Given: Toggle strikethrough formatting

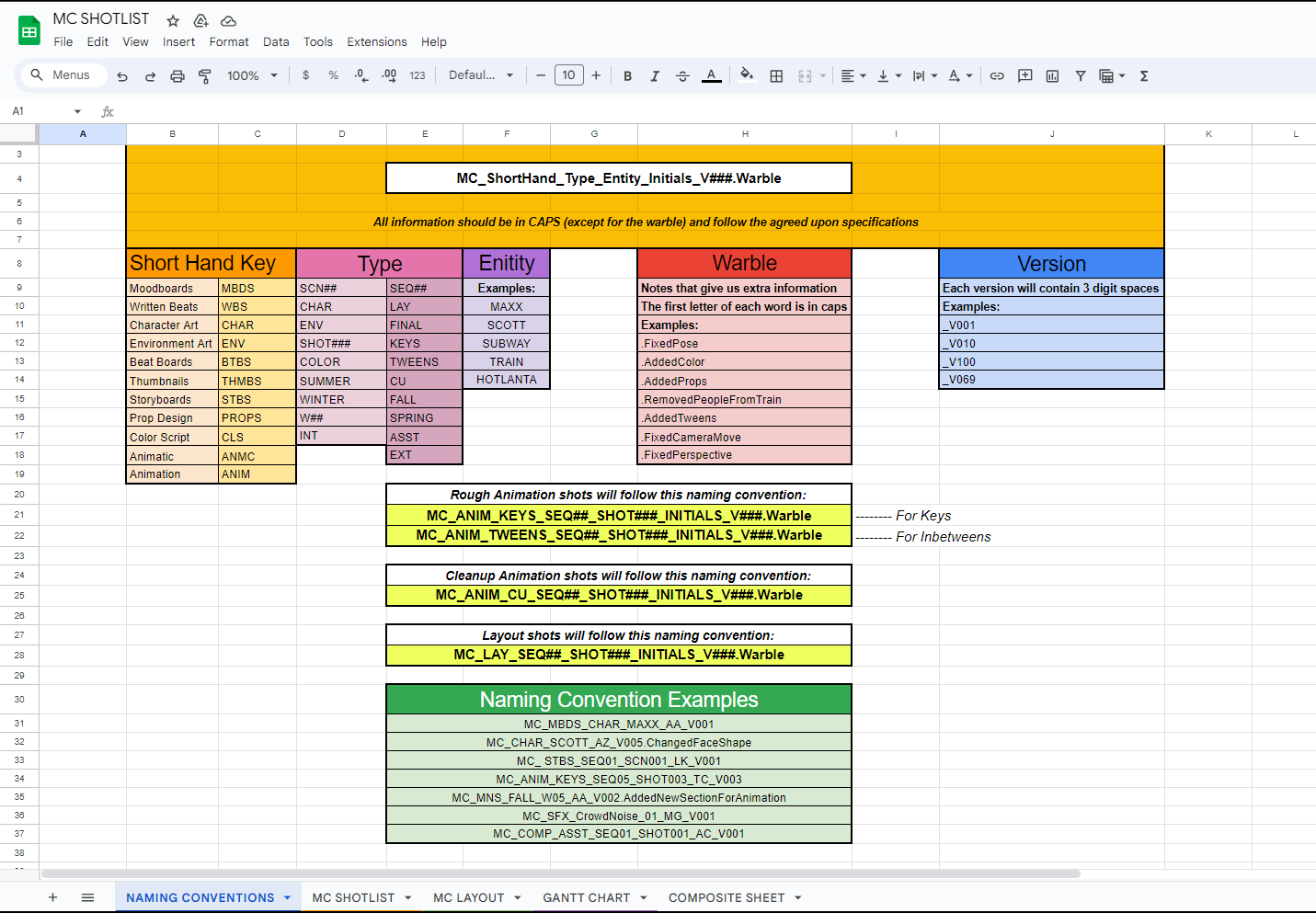Looking at the screenshot, I should click(x=682, y=76).
